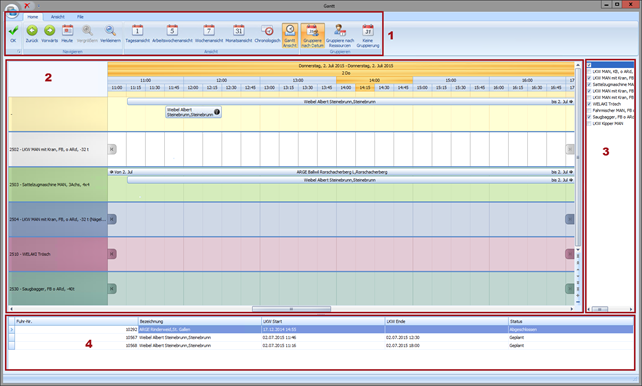Open the round application menu button
Image resolution: width=642 pixels, height=386 pixels.
[x=12, y=11]
